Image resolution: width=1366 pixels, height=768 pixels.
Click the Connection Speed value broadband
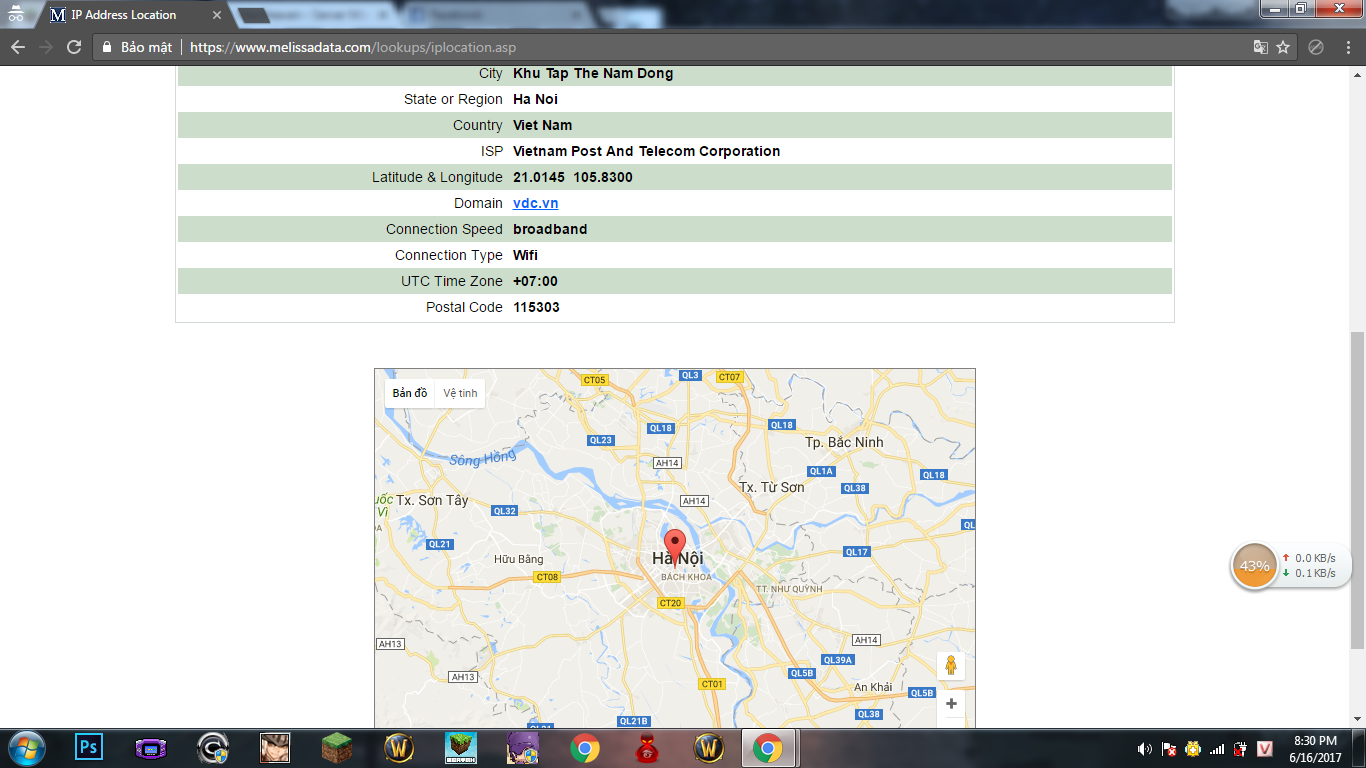tap(550, 229)
